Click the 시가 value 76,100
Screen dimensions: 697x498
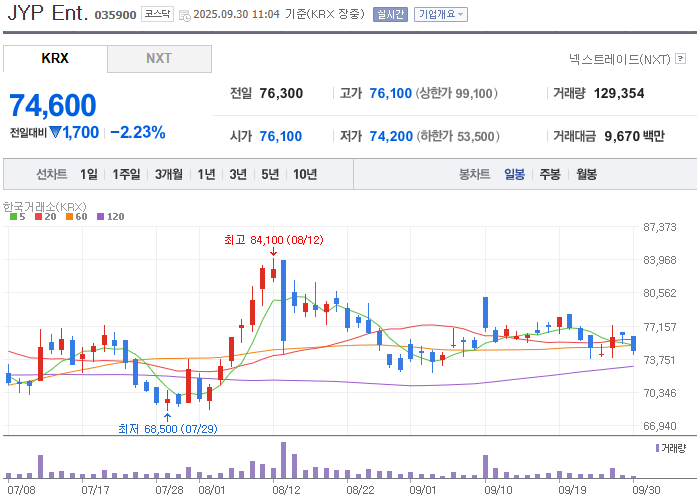[280, 136]
